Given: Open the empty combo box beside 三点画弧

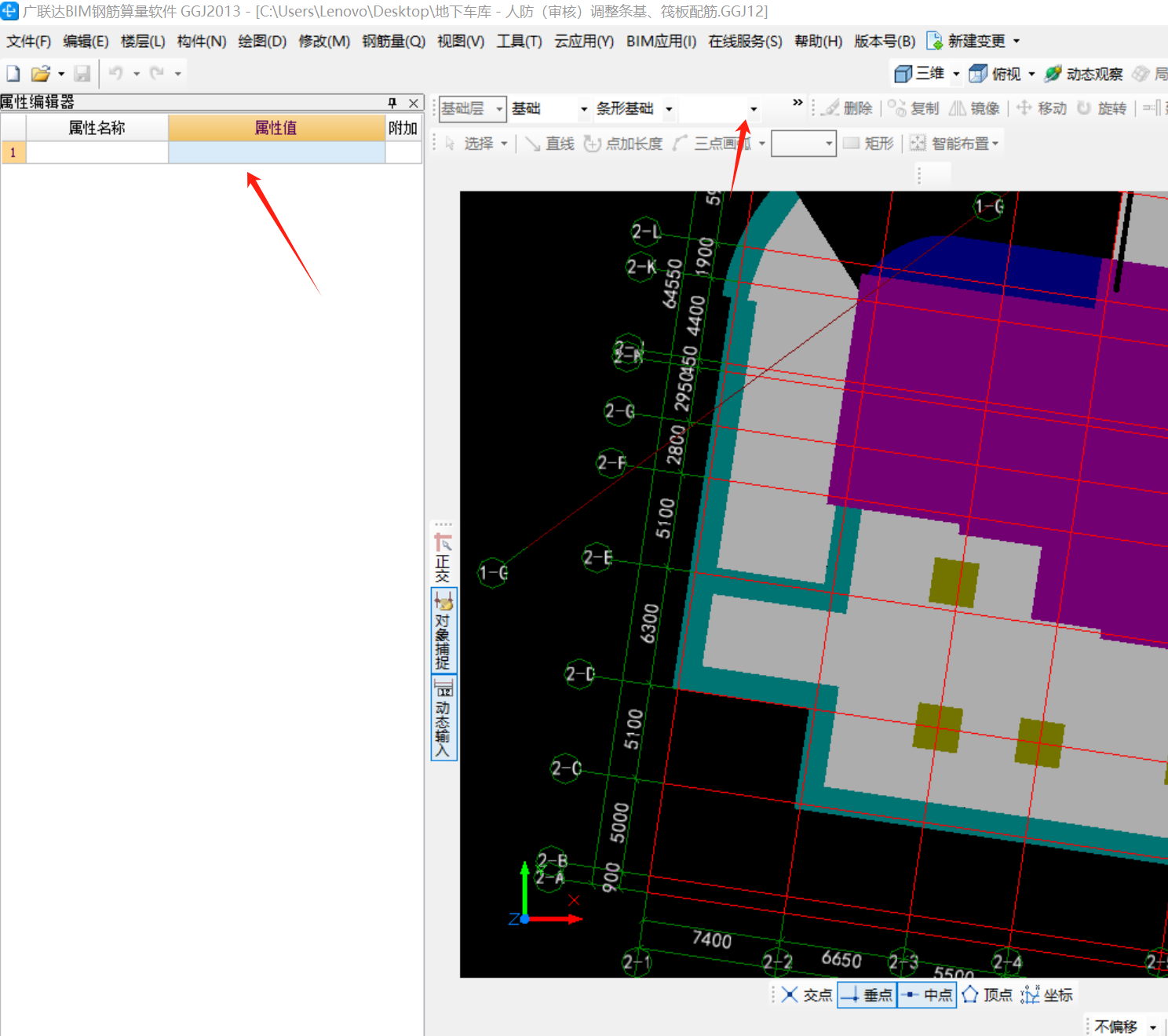Looking at the screenshot, I should 804,144.
